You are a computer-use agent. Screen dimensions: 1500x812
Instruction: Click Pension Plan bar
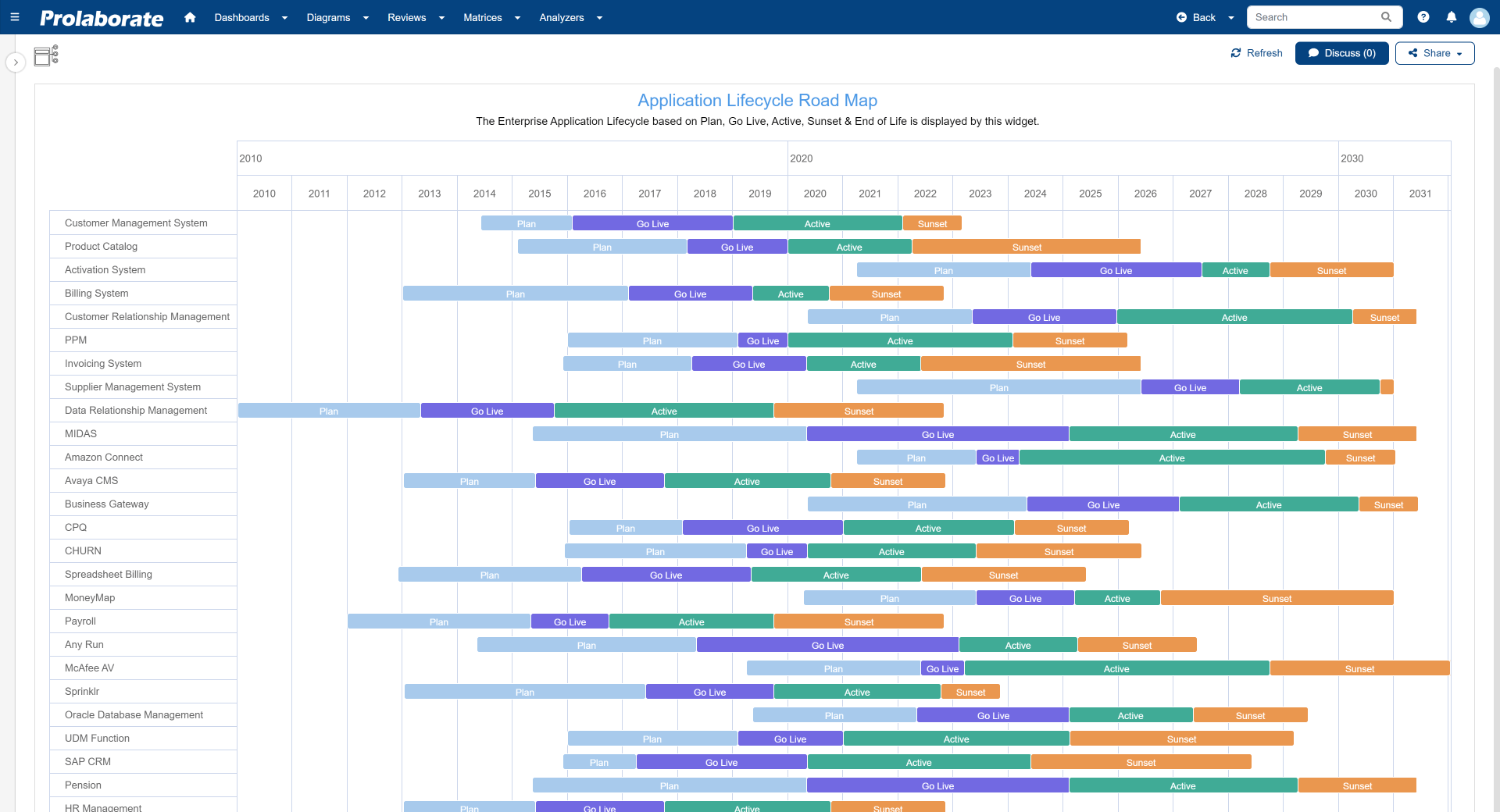click(x=670, y=785)
